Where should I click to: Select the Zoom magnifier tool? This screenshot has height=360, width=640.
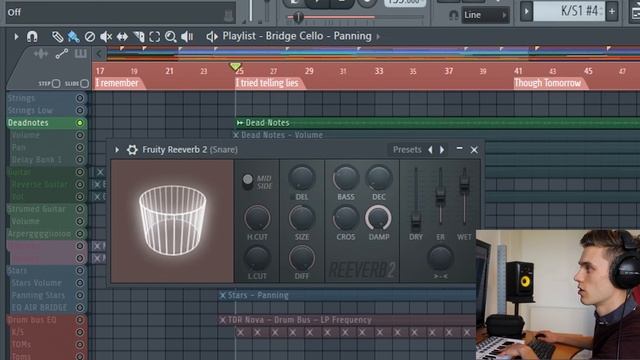(x=171, y=37)
